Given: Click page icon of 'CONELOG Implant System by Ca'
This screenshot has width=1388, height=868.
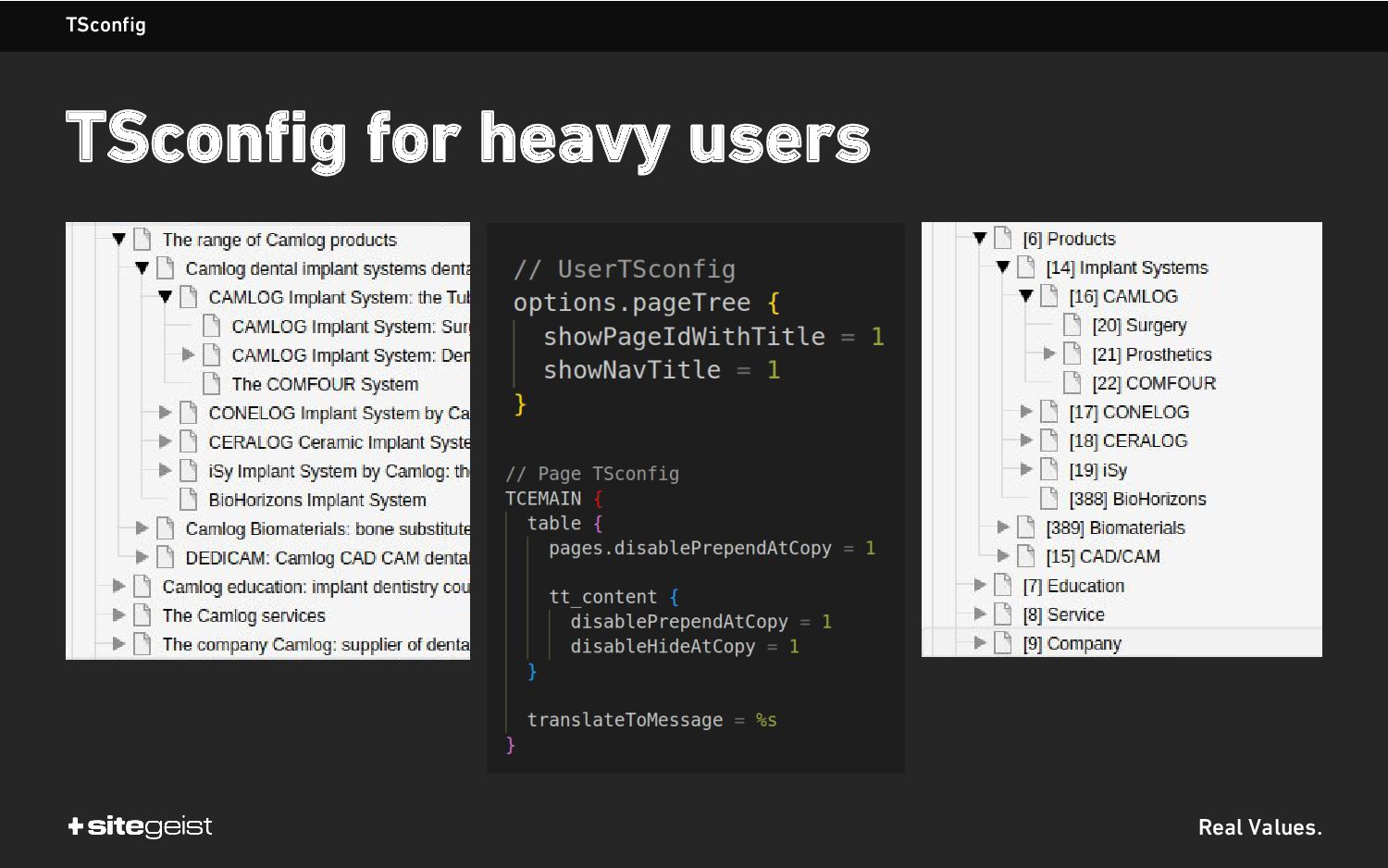Looking at the screenshot, I should pos(189,412).
